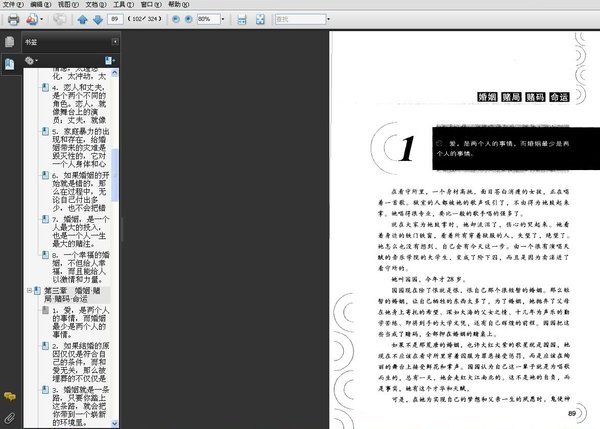Viewport: 600px width, 429px height.
Task: Select bookmark 6. 如果婚姻的开始就是错的
Action: pyautogui.click(x=81, y=192)
